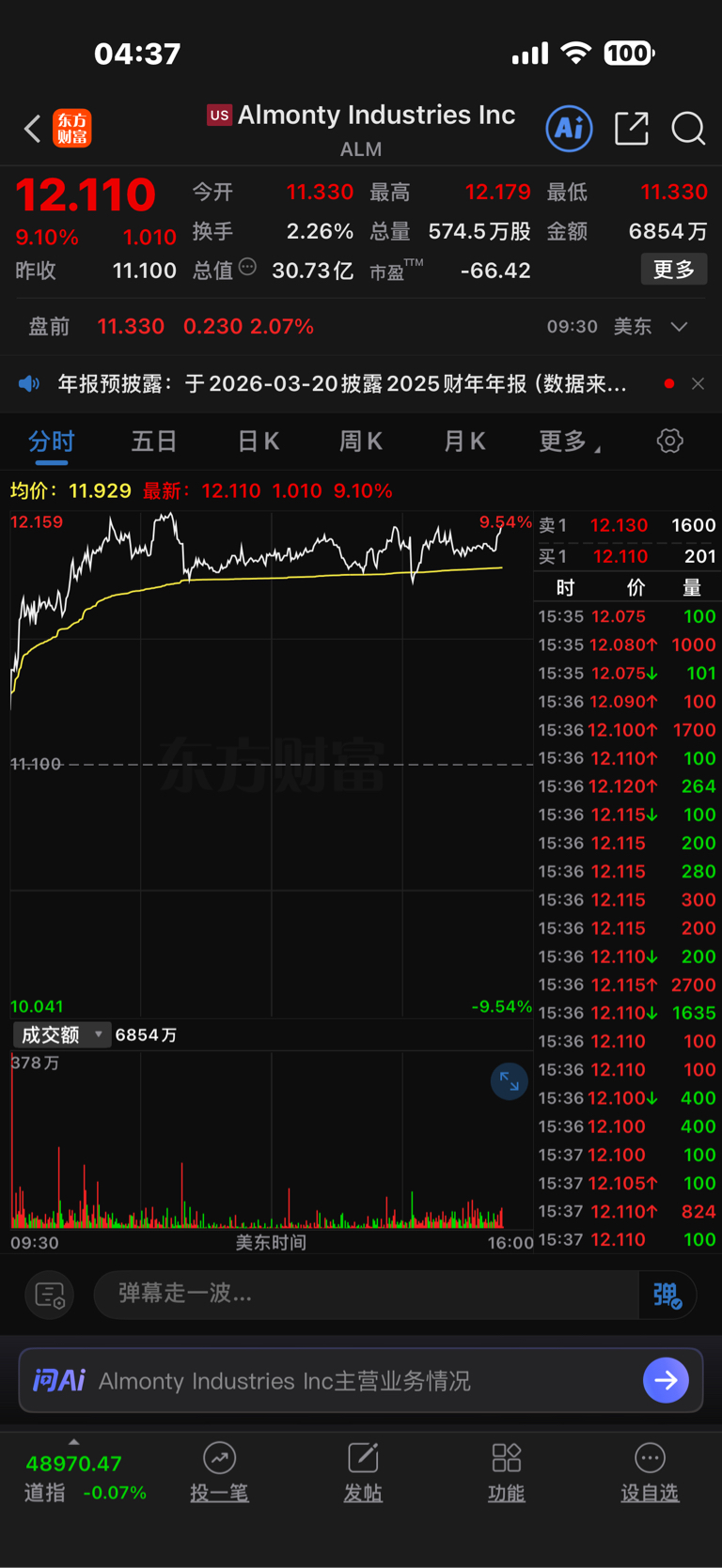Screen dimensions: 722x1568
Task: Tap the 更多 quote details button
Action: click(x=674, y=270)
